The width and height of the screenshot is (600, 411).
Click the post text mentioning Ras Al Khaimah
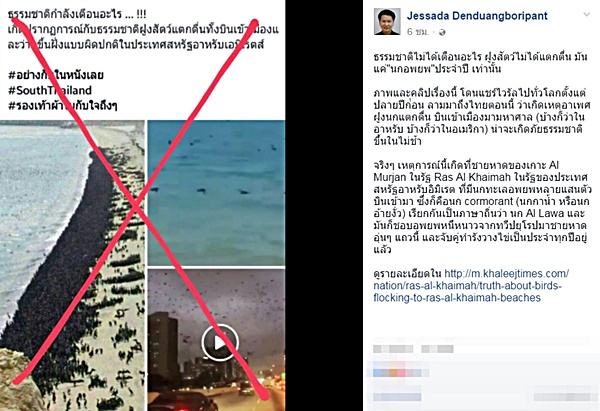[480, 207]
